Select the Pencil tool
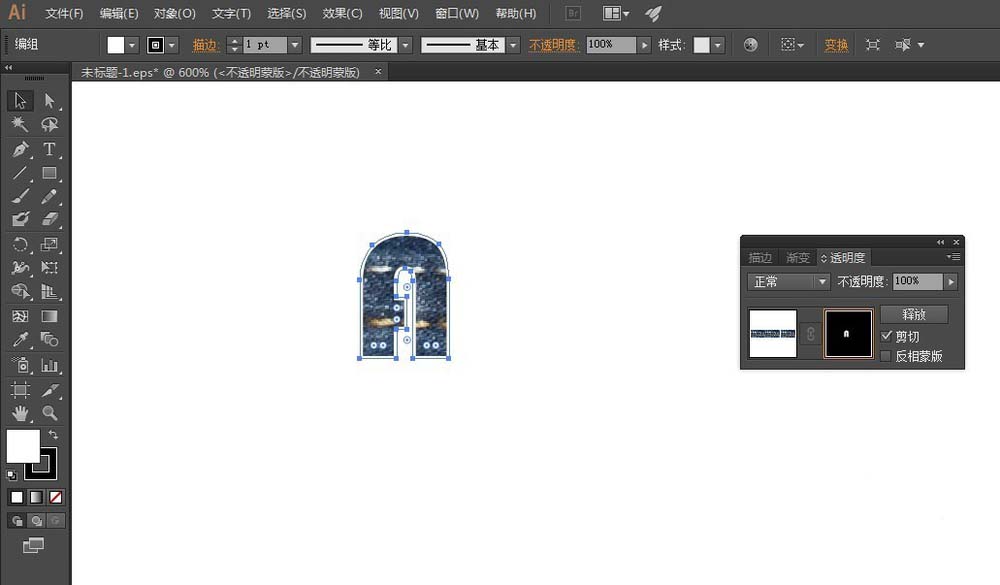 click(x=49, y=196)
